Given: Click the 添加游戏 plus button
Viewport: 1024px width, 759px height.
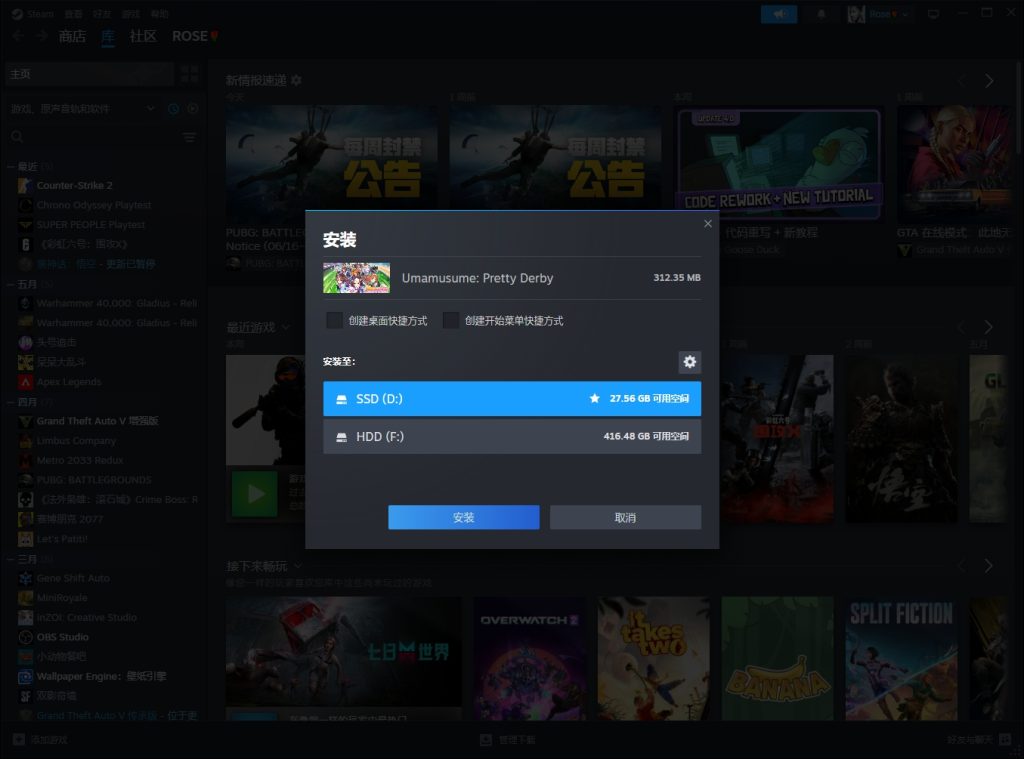Looking at the screenshot, I should click(x=19, y=739).
